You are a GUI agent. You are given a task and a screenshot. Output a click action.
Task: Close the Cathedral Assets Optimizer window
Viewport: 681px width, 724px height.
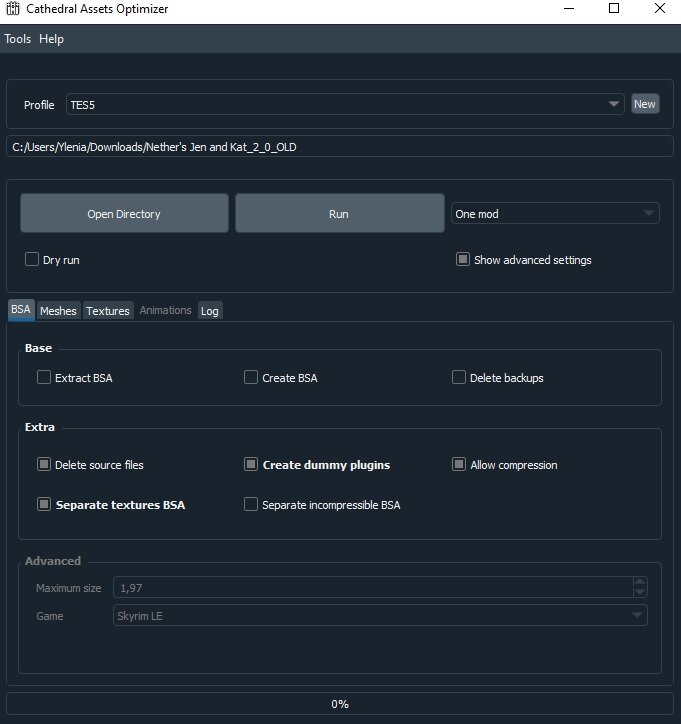pyautogui.click(x=660, y=8)
